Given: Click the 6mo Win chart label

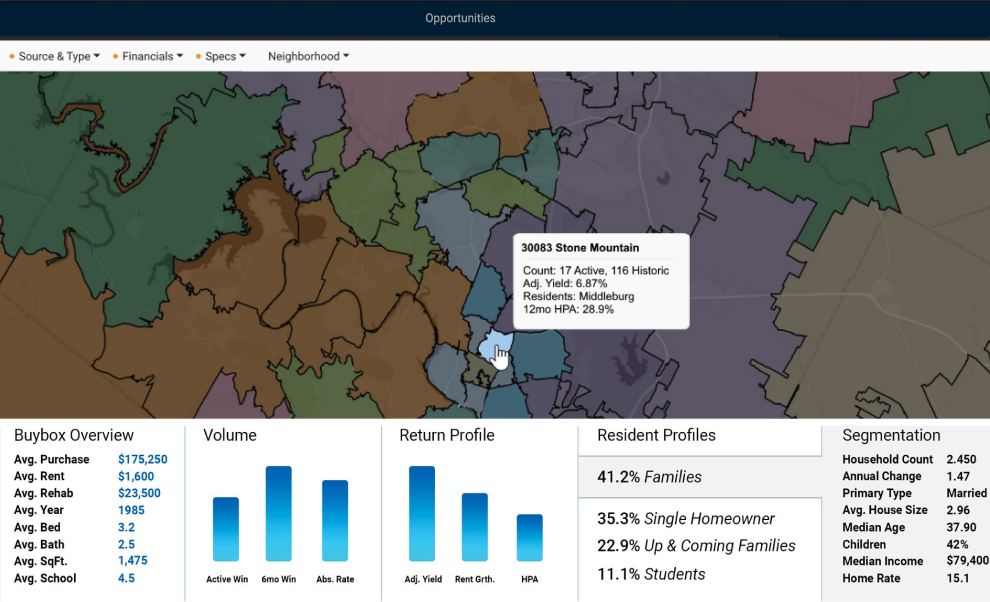Looking at the screenshot, I should click(278, 579).
